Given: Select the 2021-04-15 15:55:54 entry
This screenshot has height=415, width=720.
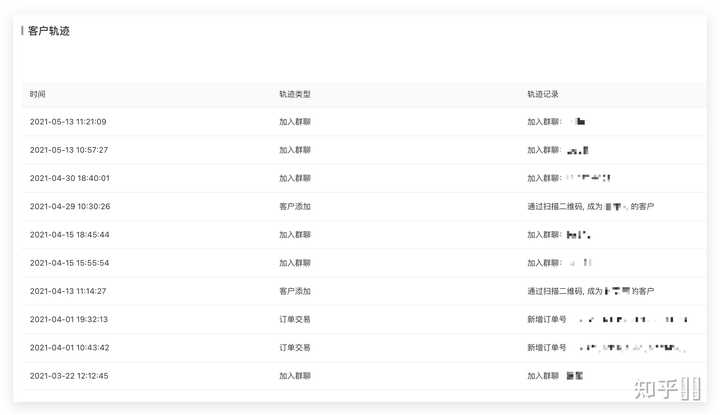Looking at the screenshot, I should [70, 263].
